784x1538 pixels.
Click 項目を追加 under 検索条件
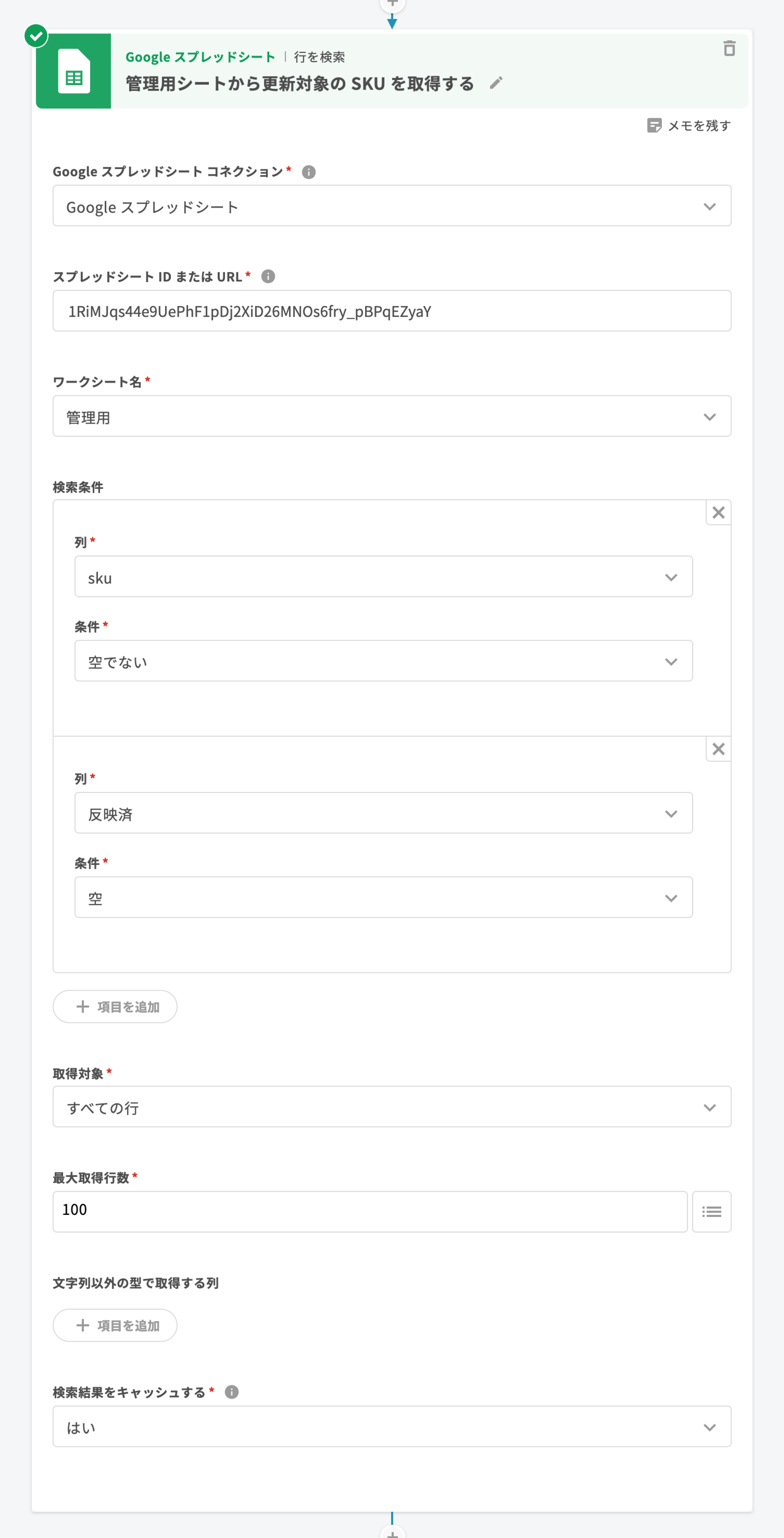[115, 1007]
